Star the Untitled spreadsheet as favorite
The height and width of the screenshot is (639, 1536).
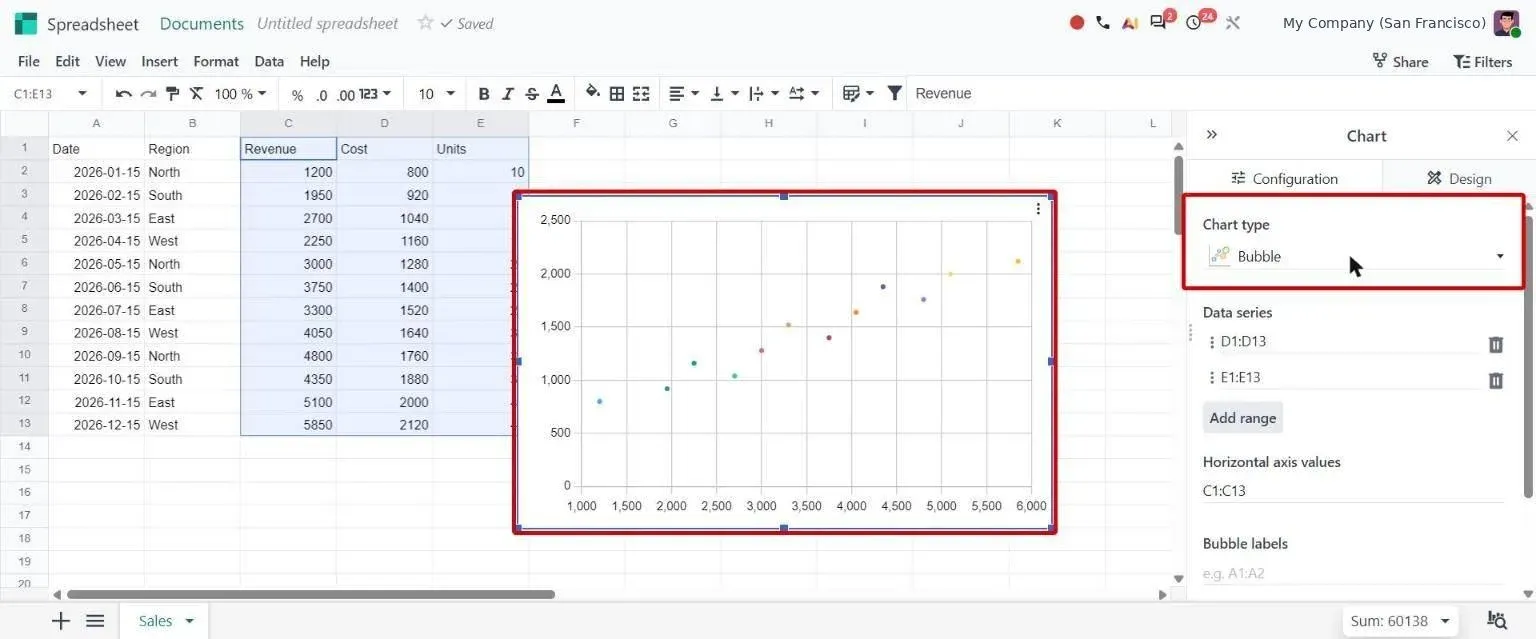click(x=425, y=22)
